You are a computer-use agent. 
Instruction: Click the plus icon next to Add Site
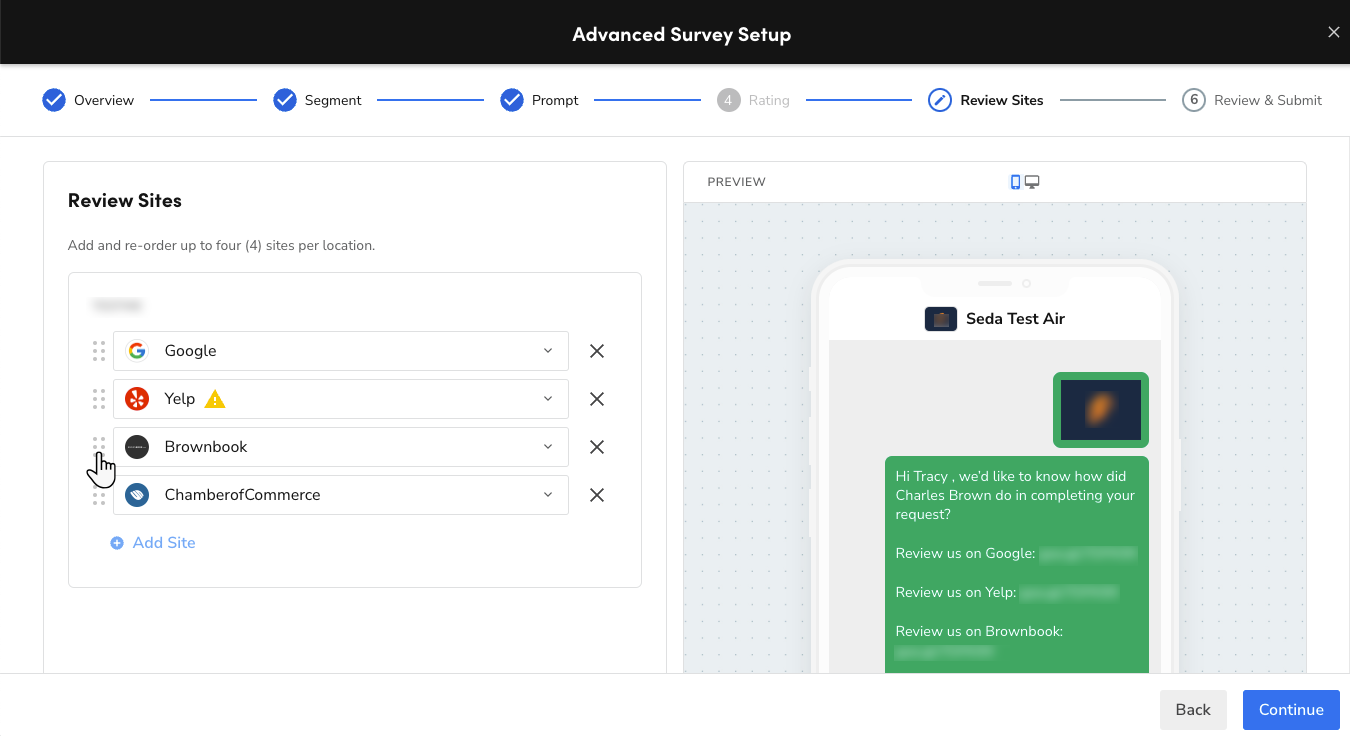coord(117,543)
